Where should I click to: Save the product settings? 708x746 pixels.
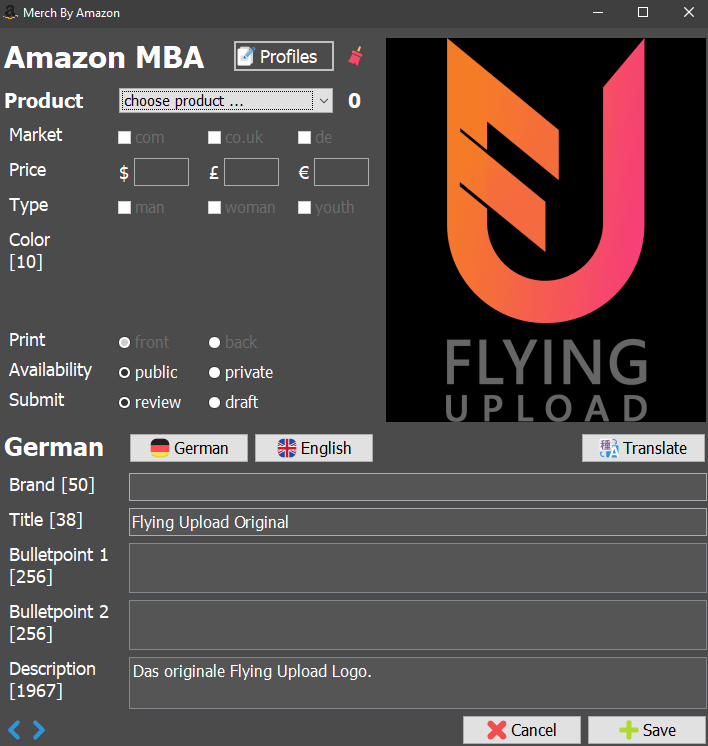[x=647, y=730]
